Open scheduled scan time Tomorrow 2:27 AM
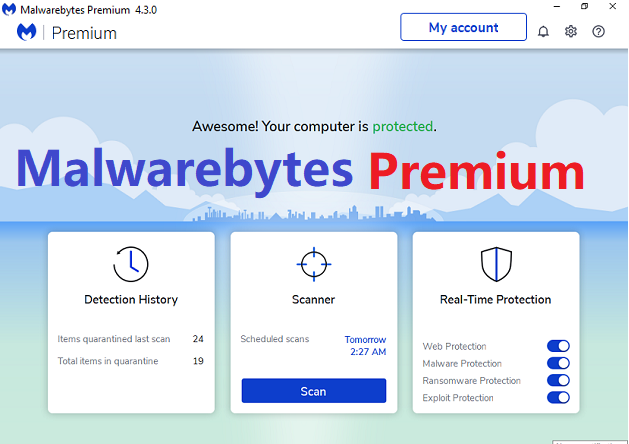 (x=365, y=346)
